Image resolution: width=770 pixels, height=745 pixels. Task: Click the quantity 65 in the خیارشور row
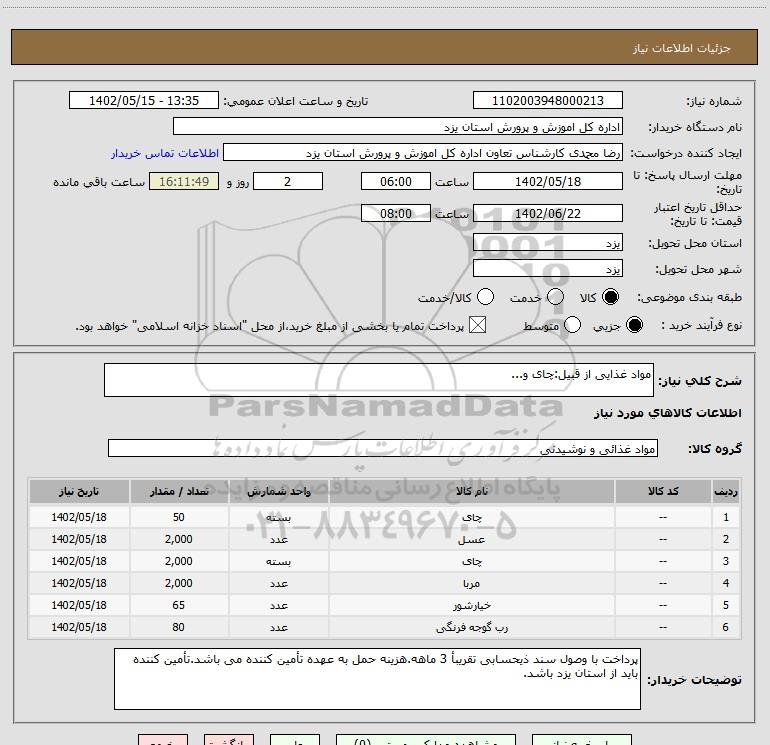tap(179, 606)
